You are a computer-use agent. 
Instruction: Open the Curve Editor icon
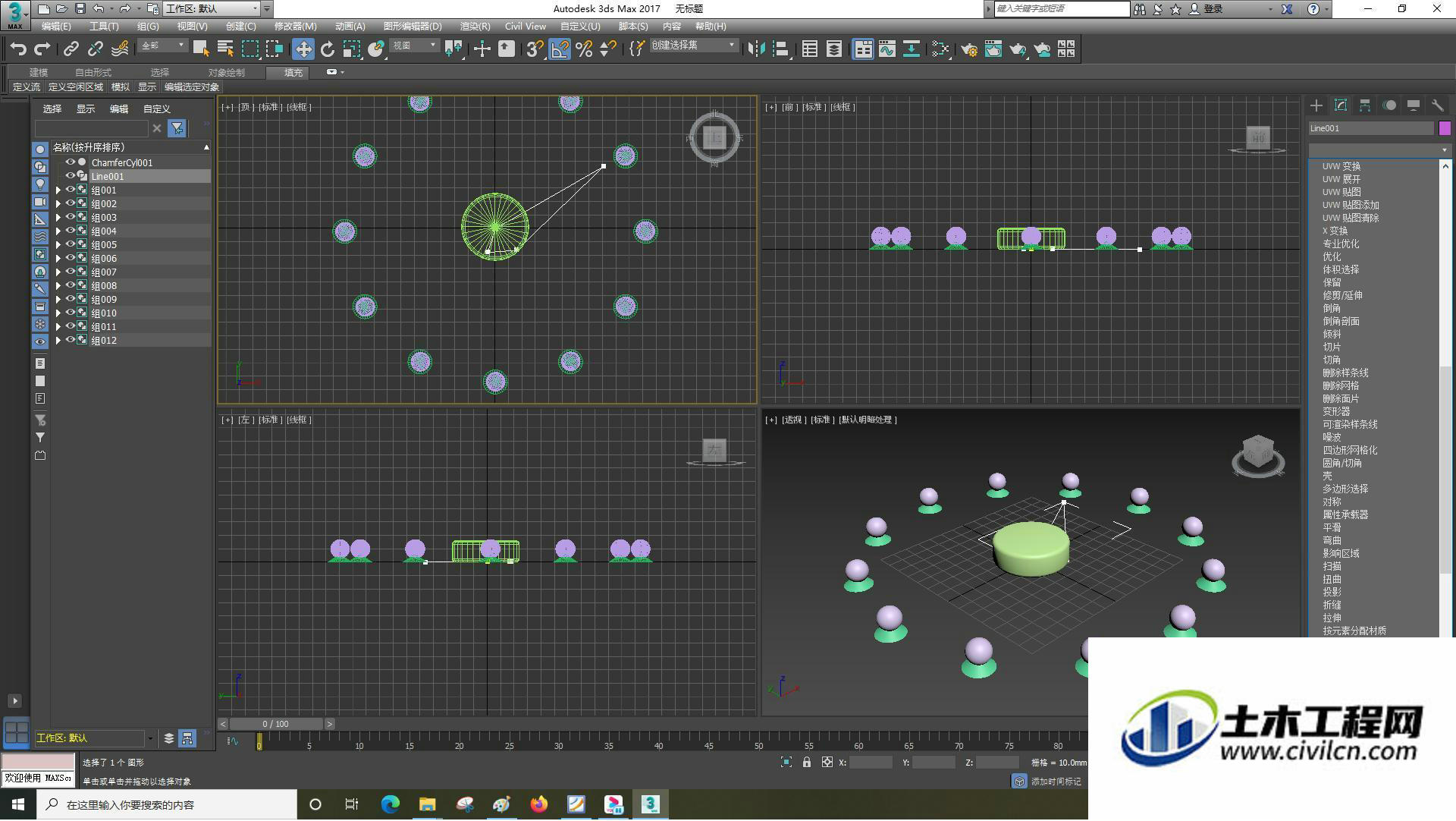pos(887,49)
